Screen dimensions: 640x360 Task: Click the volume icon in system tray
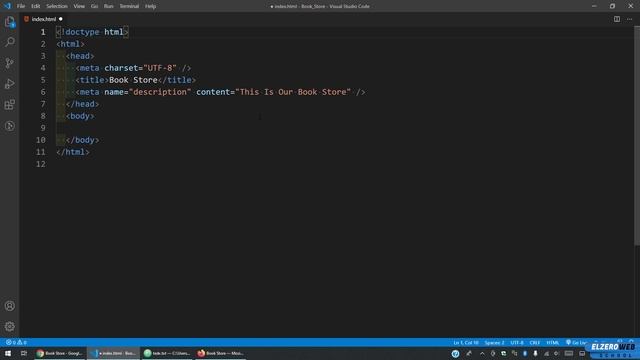coord(557,353)
